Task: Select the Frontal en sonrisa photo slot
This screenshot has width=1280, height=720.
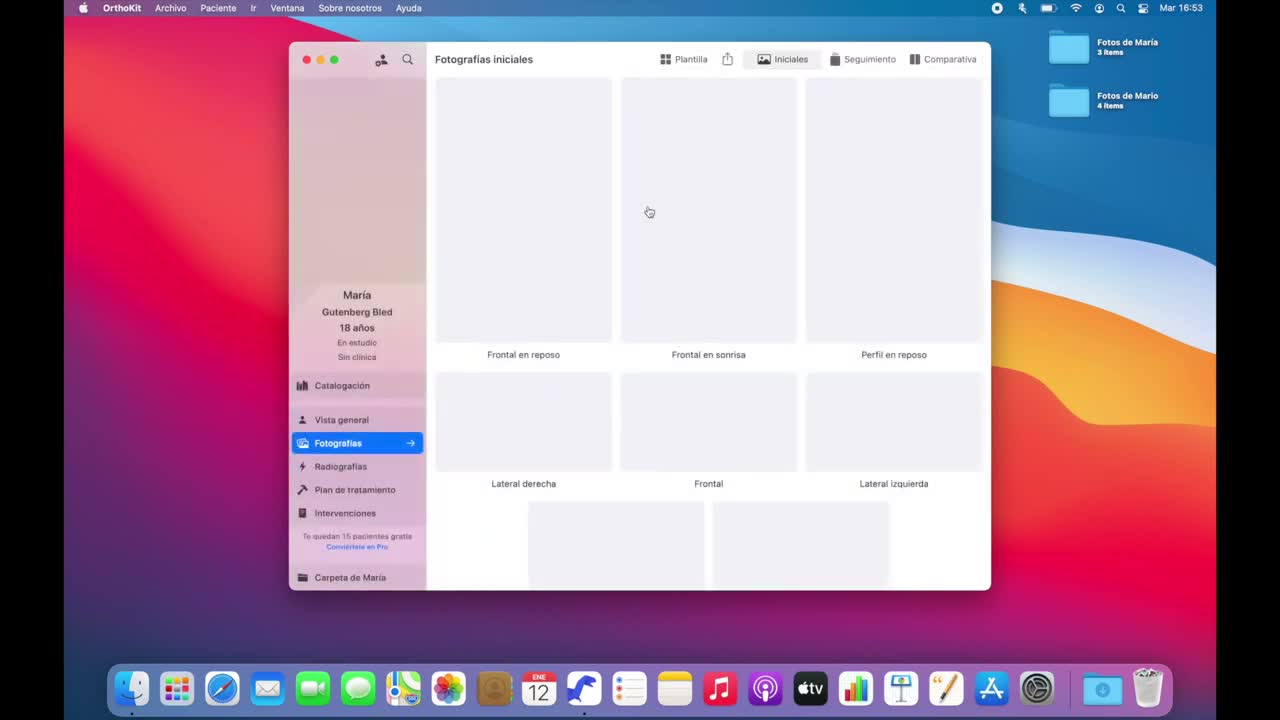Action: tap(708, 210)
